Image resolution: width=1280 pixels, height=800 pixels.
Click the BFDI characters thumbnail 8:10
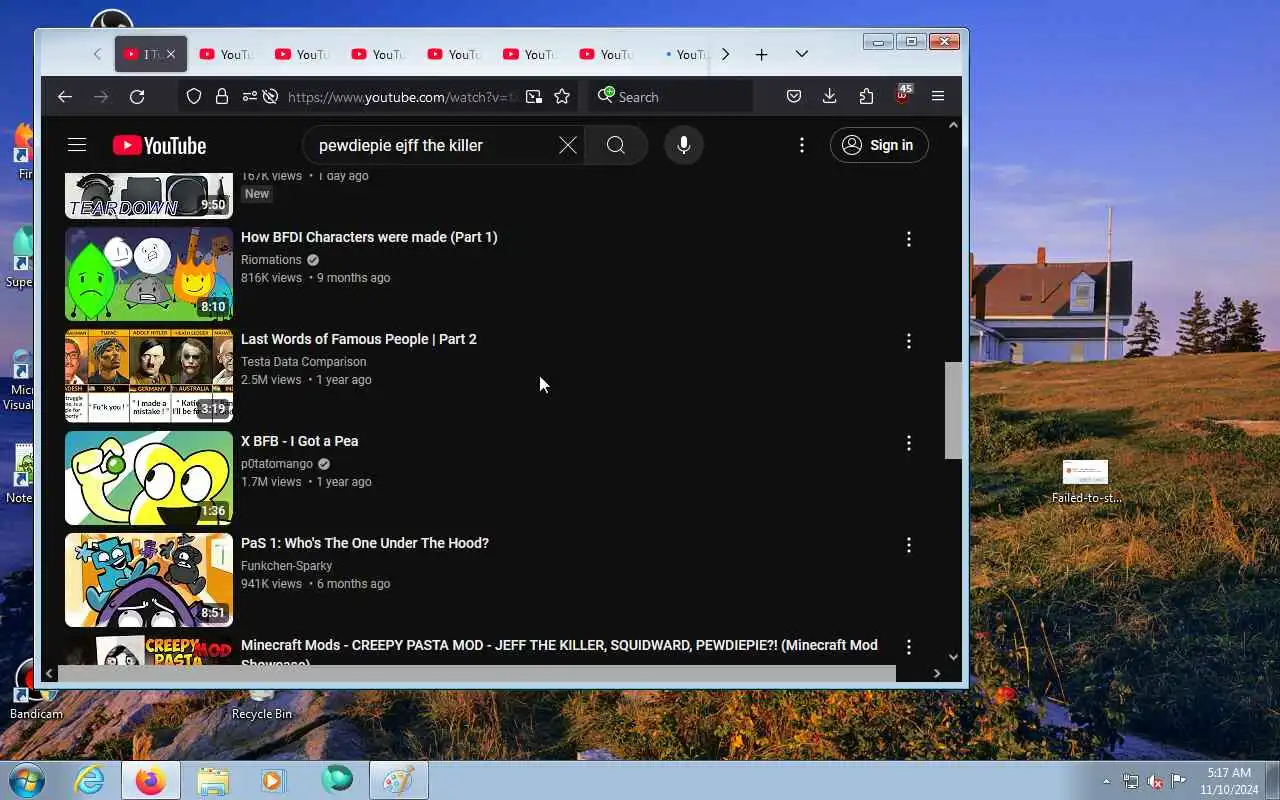click(x=149, y=274)
